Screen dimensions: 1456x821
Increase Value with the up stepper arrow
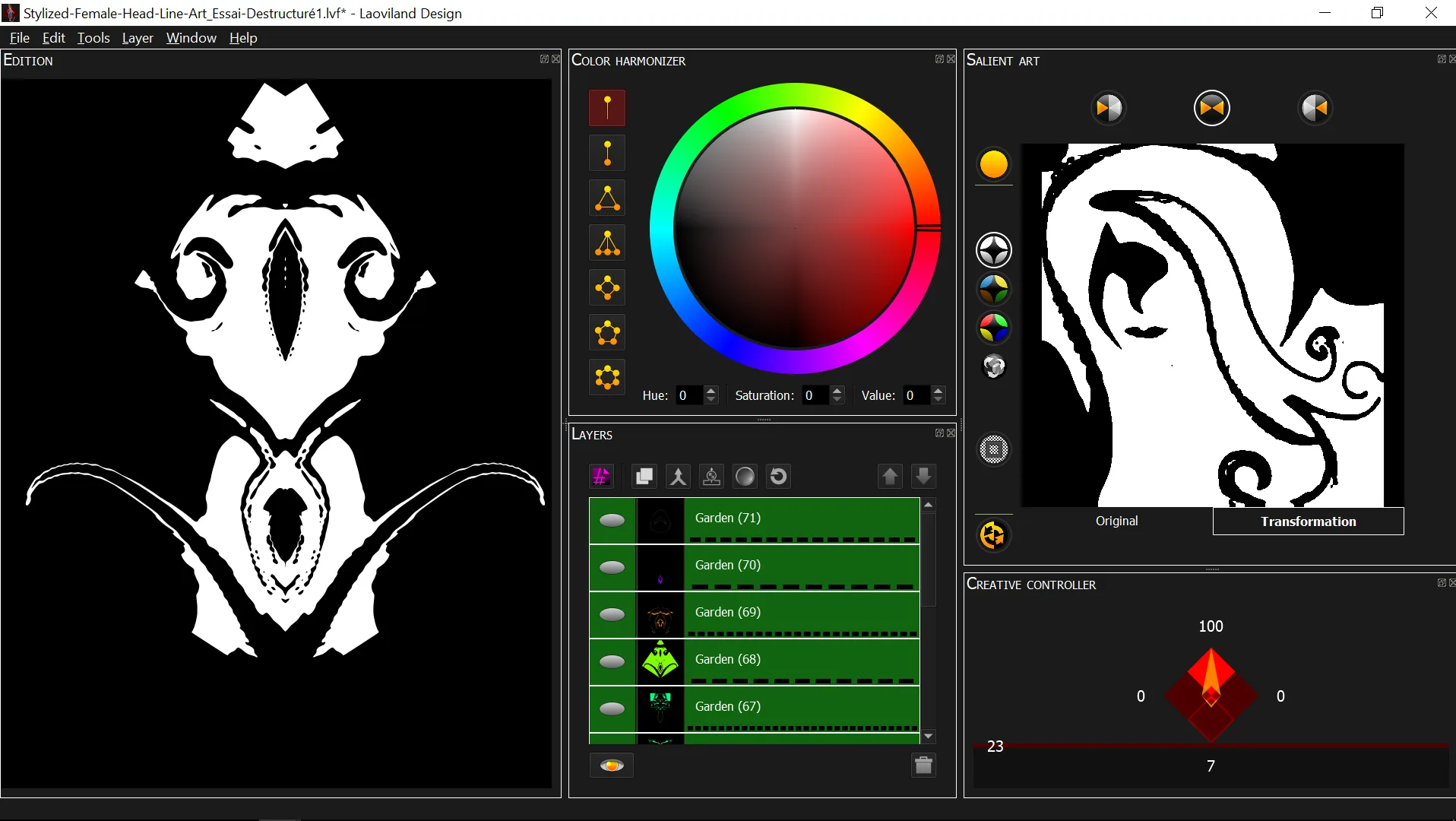938,391
